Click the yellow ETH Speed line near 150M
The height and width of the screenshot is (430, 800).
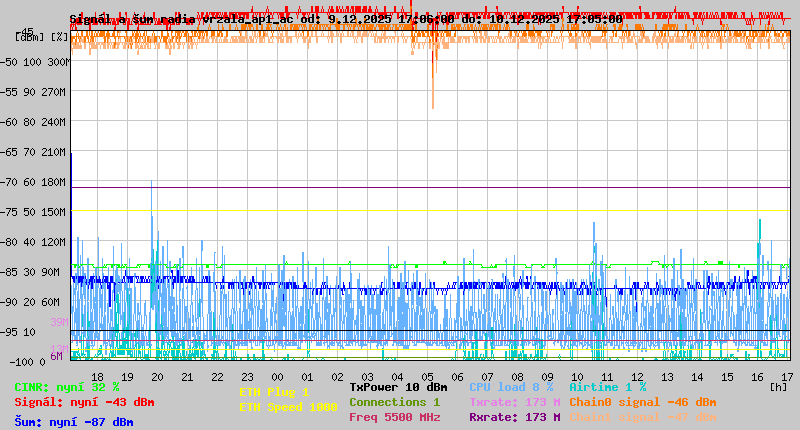click(431, 211)
